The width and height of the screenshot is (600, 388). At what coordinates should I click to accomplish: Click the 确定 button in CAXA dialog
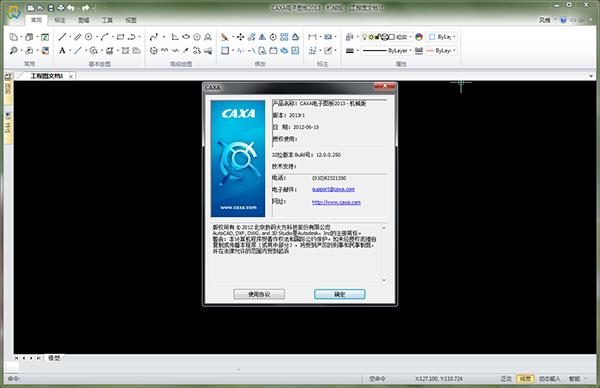point(339,294)
